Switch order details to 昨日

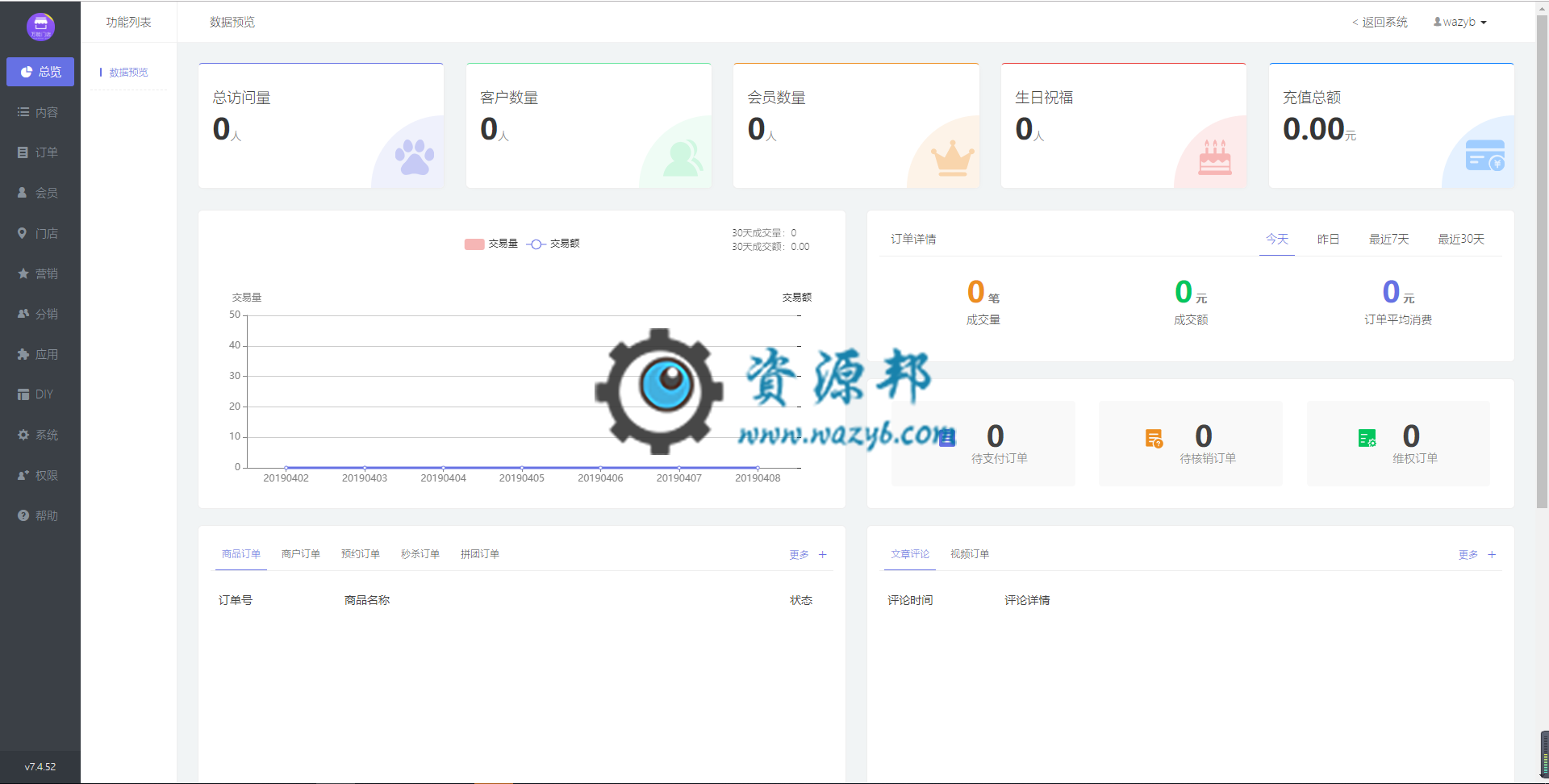[1328, 239]
